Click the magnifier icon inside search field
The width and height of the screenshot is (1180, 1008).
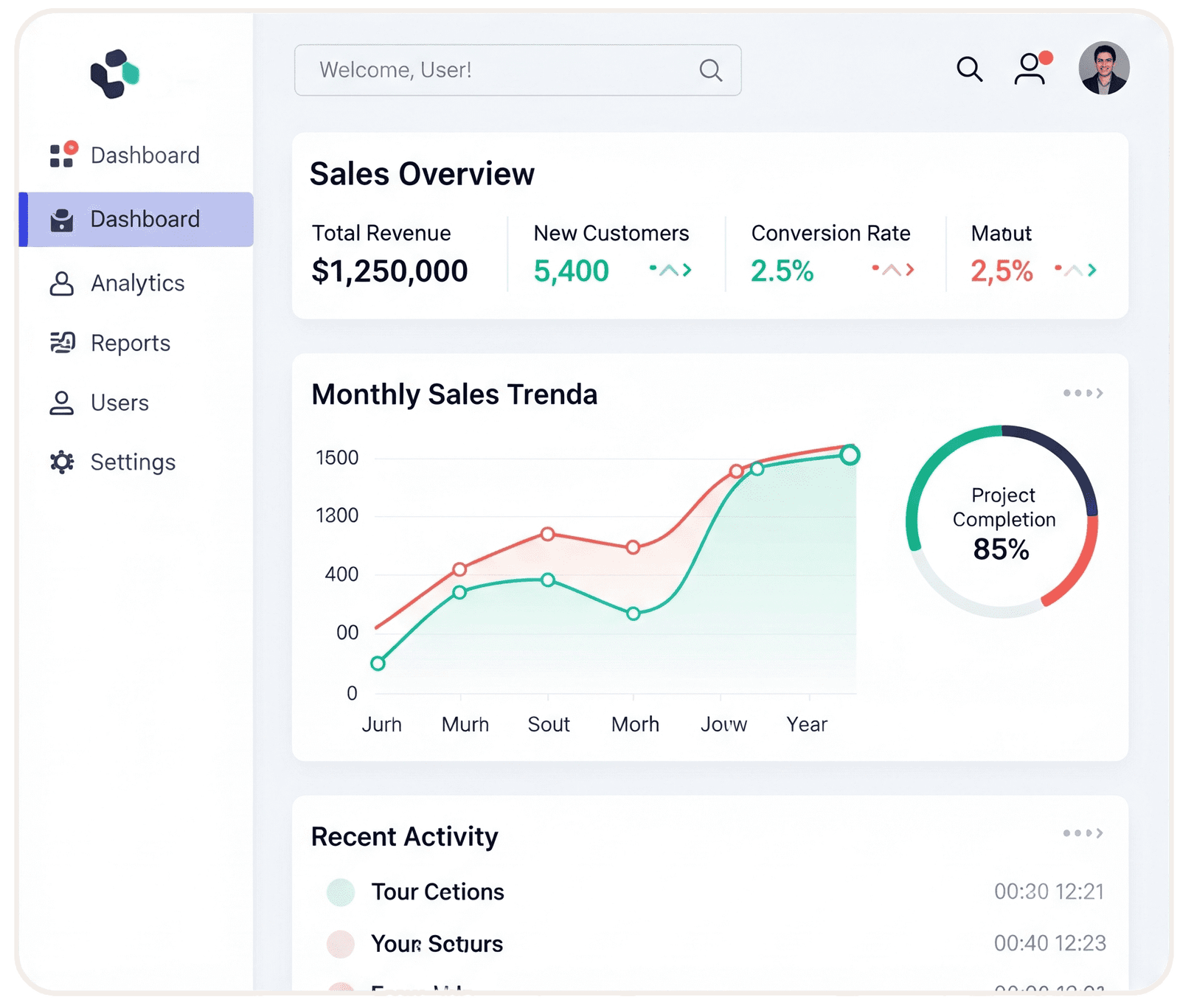(710, 70)
